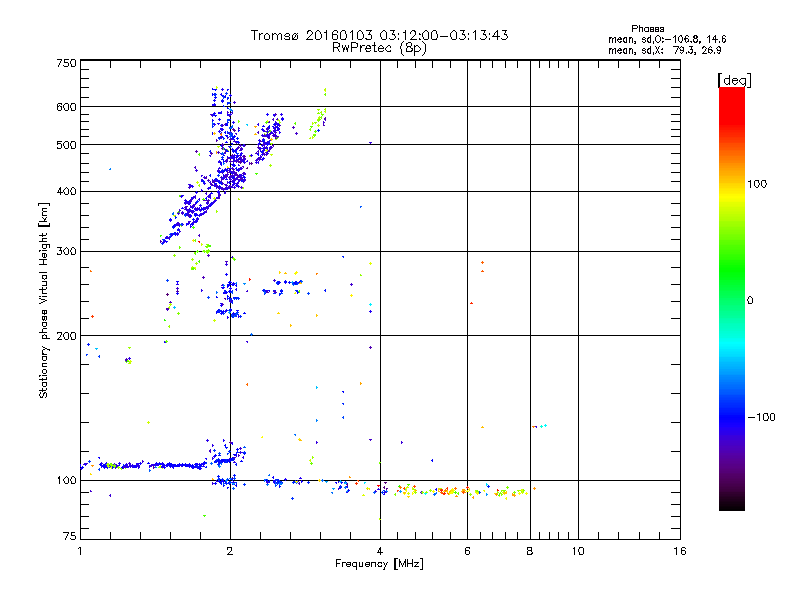
Task: Click the y-axis tick label '100'
Action: pyautogui.click(x=67, y=481)
